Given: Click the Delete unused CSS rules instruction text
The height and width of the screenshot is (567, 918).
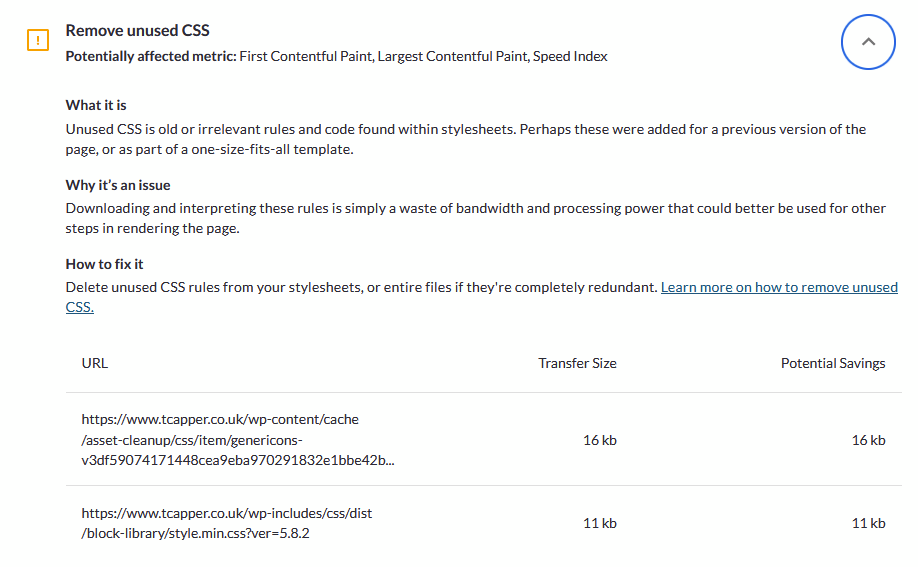Looking at the screenshot, I should (x=361, y=288).
